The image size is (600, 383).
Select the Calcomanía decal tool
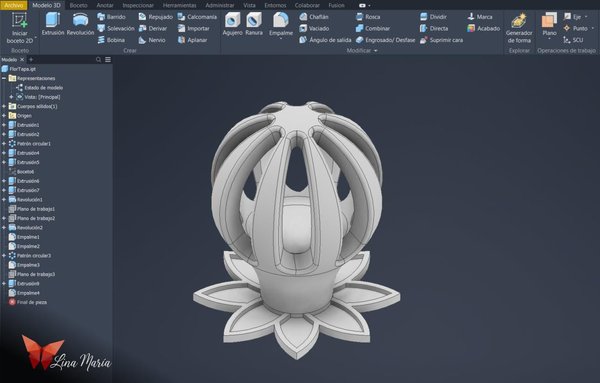(197, 17)
